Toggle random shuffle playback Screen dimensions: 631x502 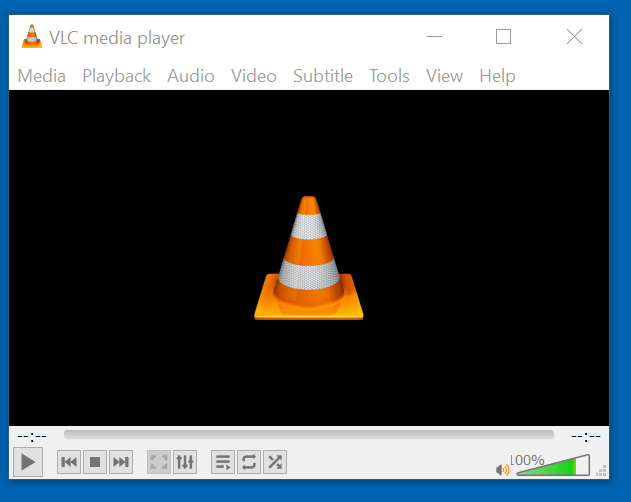(275, 462)
